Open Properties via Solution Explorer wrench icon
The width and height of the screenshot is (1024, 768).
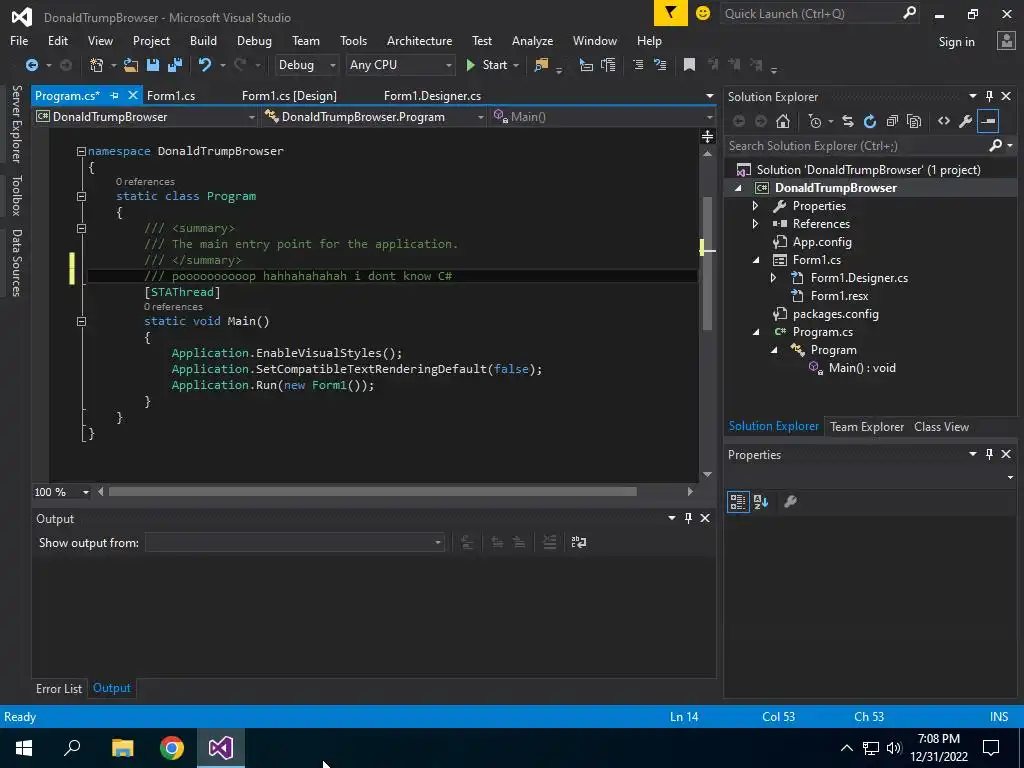pos(965,121)
